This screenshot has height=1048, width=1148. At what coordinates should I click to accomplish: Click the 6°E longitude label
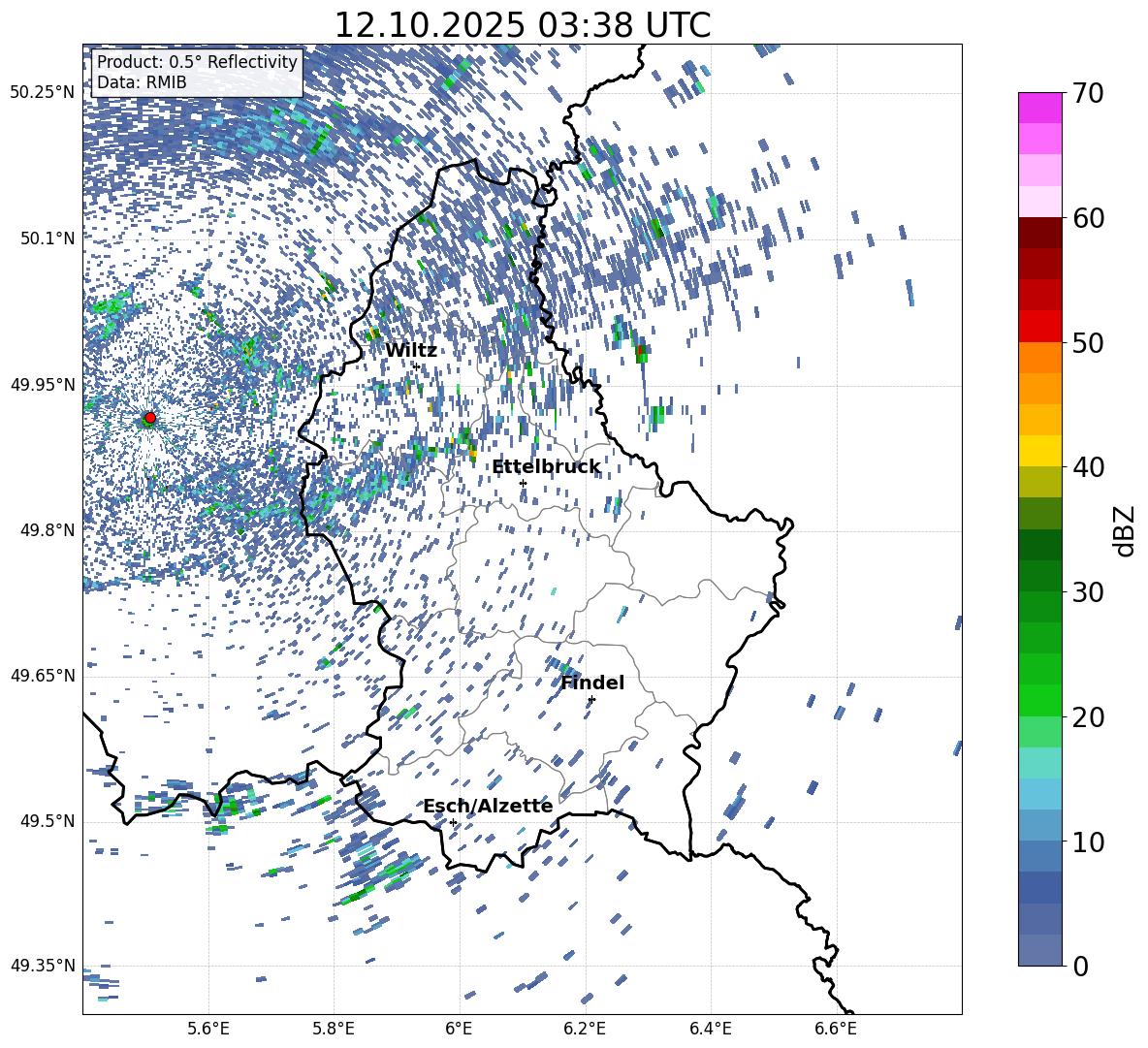(x=459, y=1030)
